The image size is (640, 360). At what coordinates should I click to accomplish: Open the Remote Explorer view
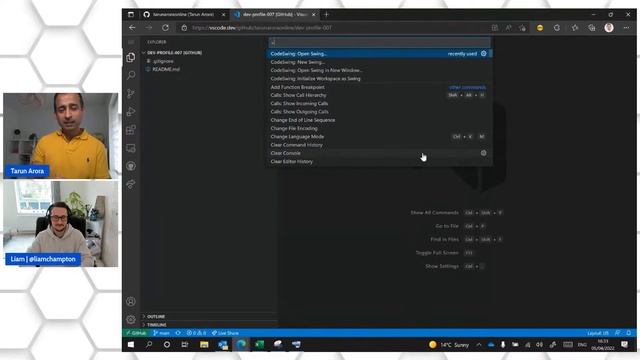(131, 148)
